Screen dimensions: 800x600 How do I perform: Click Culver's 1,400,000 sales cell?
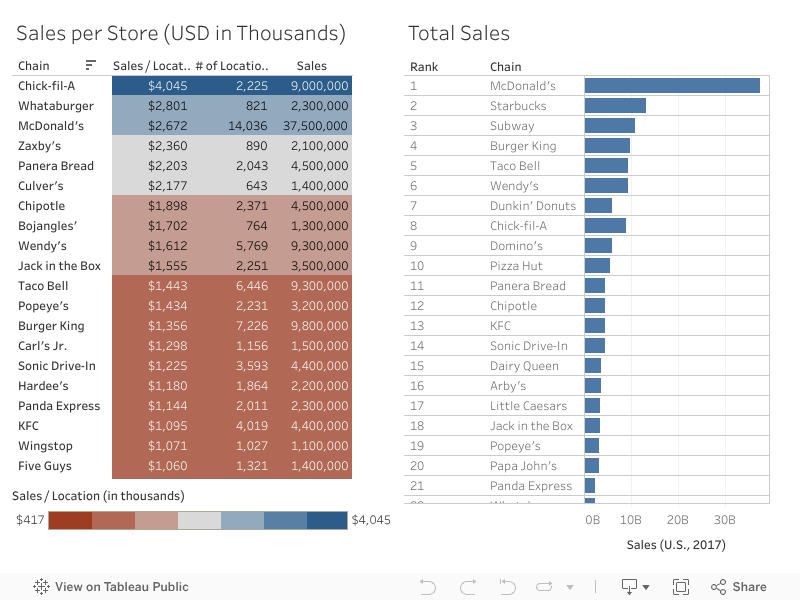(x=319, y=186)
